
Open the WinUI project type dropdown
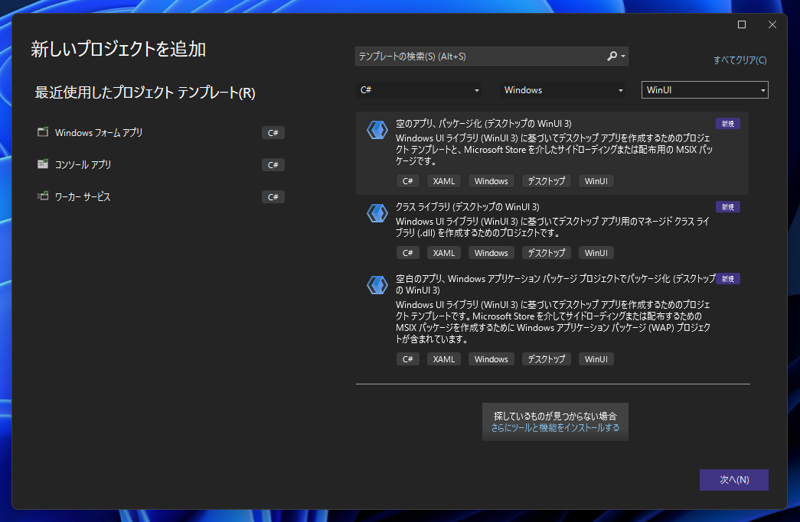coord(705,90)
